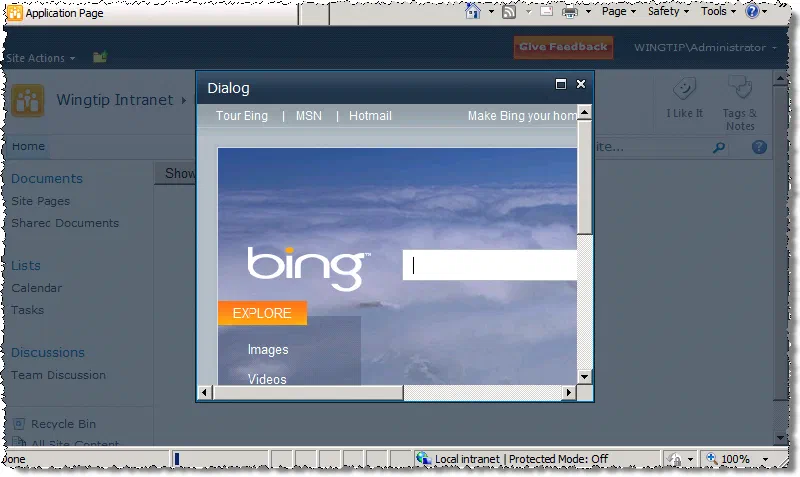Click the blank new tab button
Viewport: 800px width, 477px height.
tap(313, 14)
